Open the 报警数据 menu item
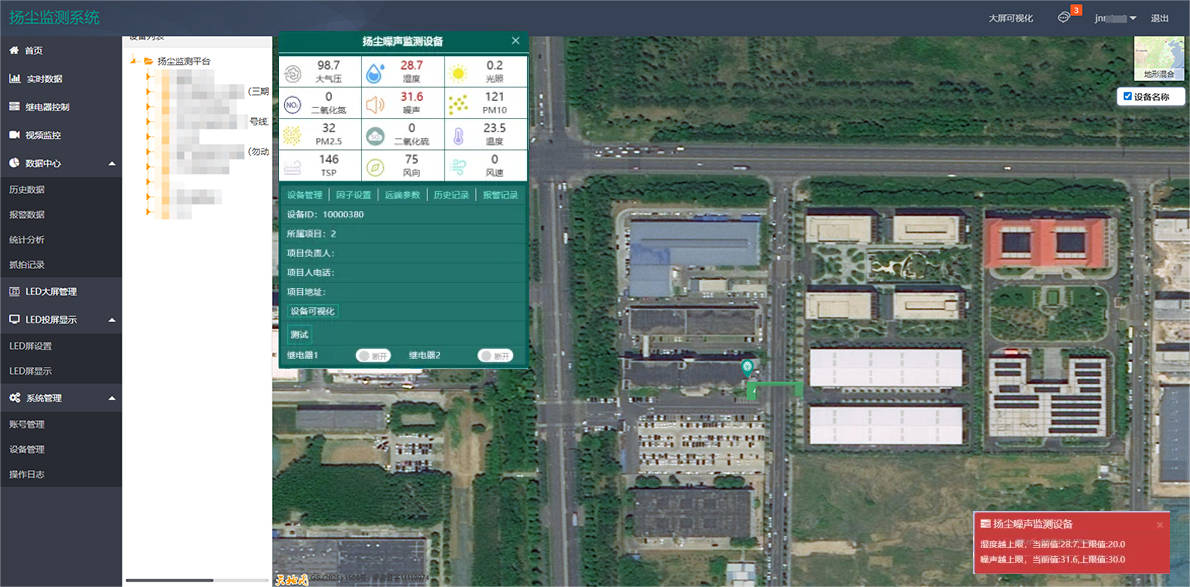Viewport: 1190px width, 587px height. [x=27, y=215]
